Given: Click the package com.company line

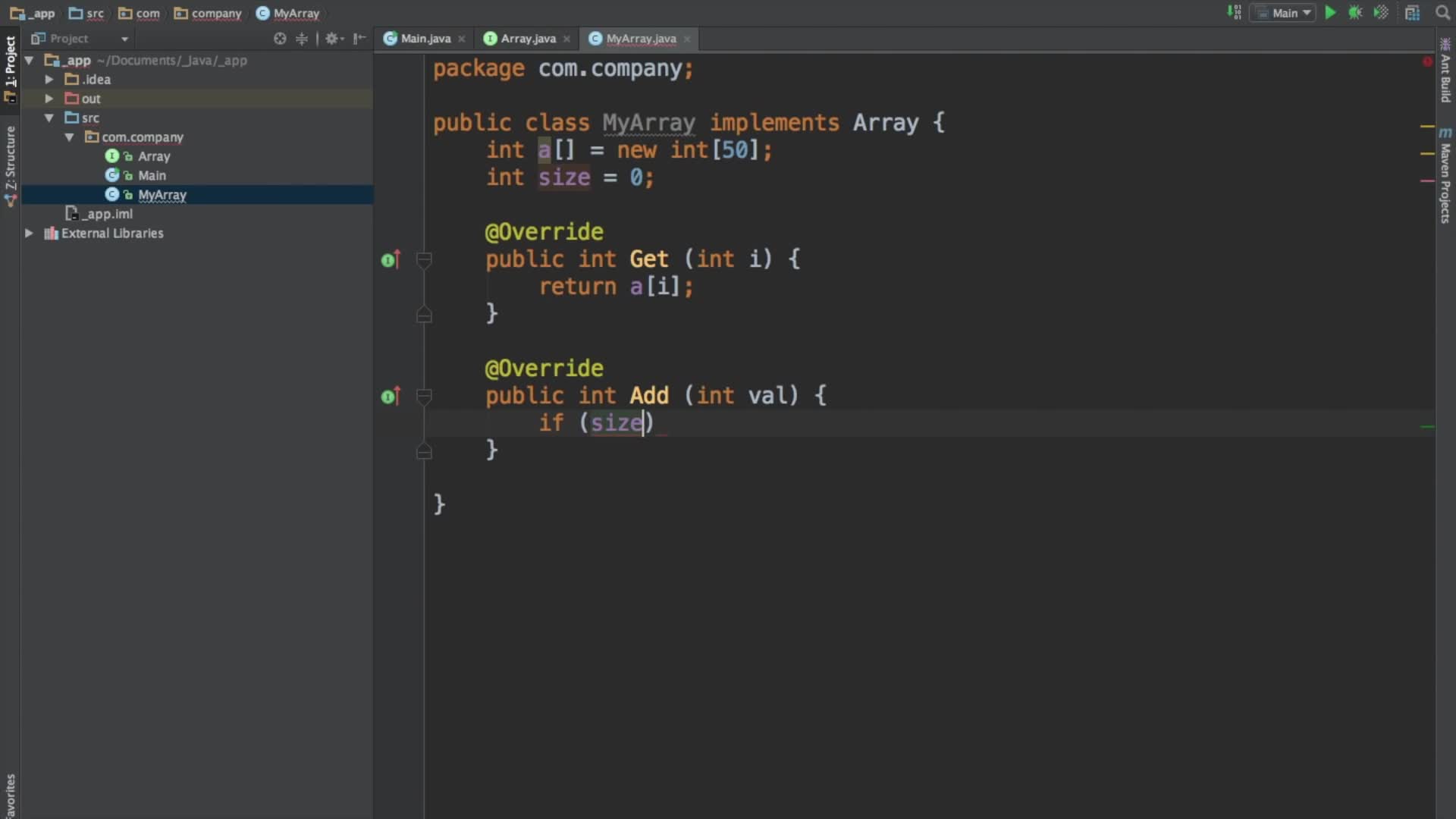Looking at the screenshot, I should [x=563, y=68].
